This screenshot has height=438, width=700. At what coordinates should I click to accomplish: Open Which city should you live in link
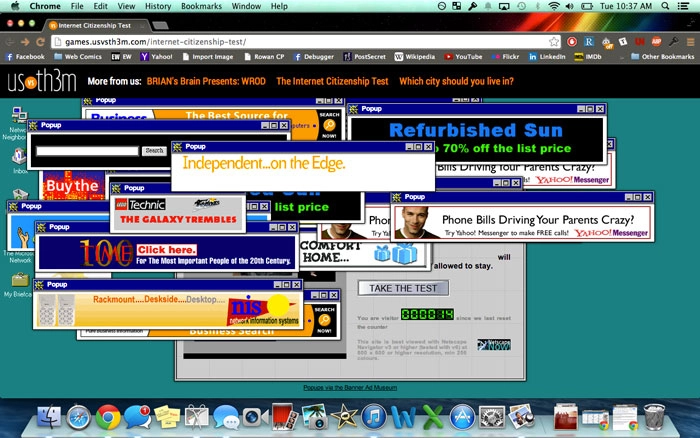[456, 81]
